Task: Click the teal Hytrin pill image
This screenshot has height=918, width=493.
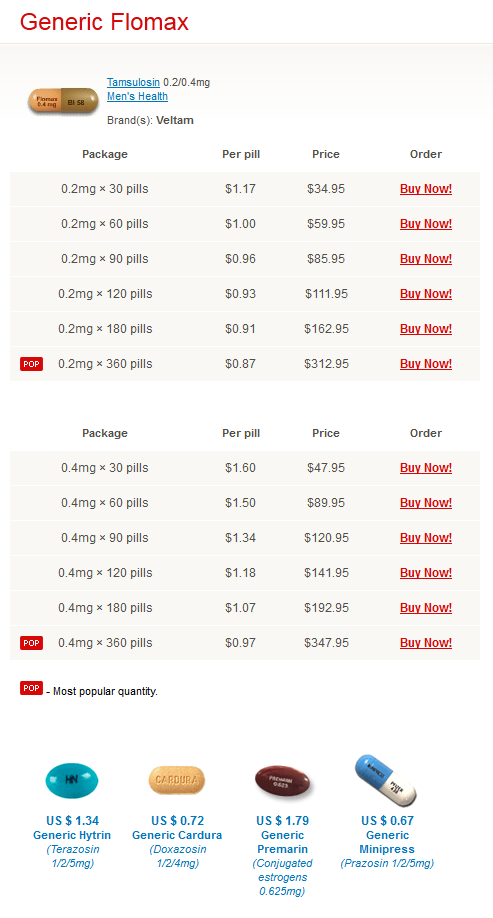Action: [72, 780]
